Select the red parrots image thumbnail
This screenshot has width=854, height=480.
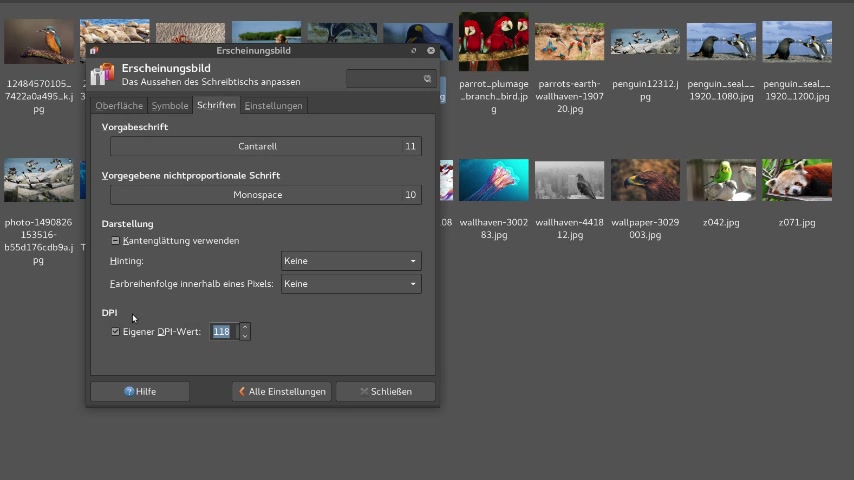pyautogui.click(x=493, y=42)
